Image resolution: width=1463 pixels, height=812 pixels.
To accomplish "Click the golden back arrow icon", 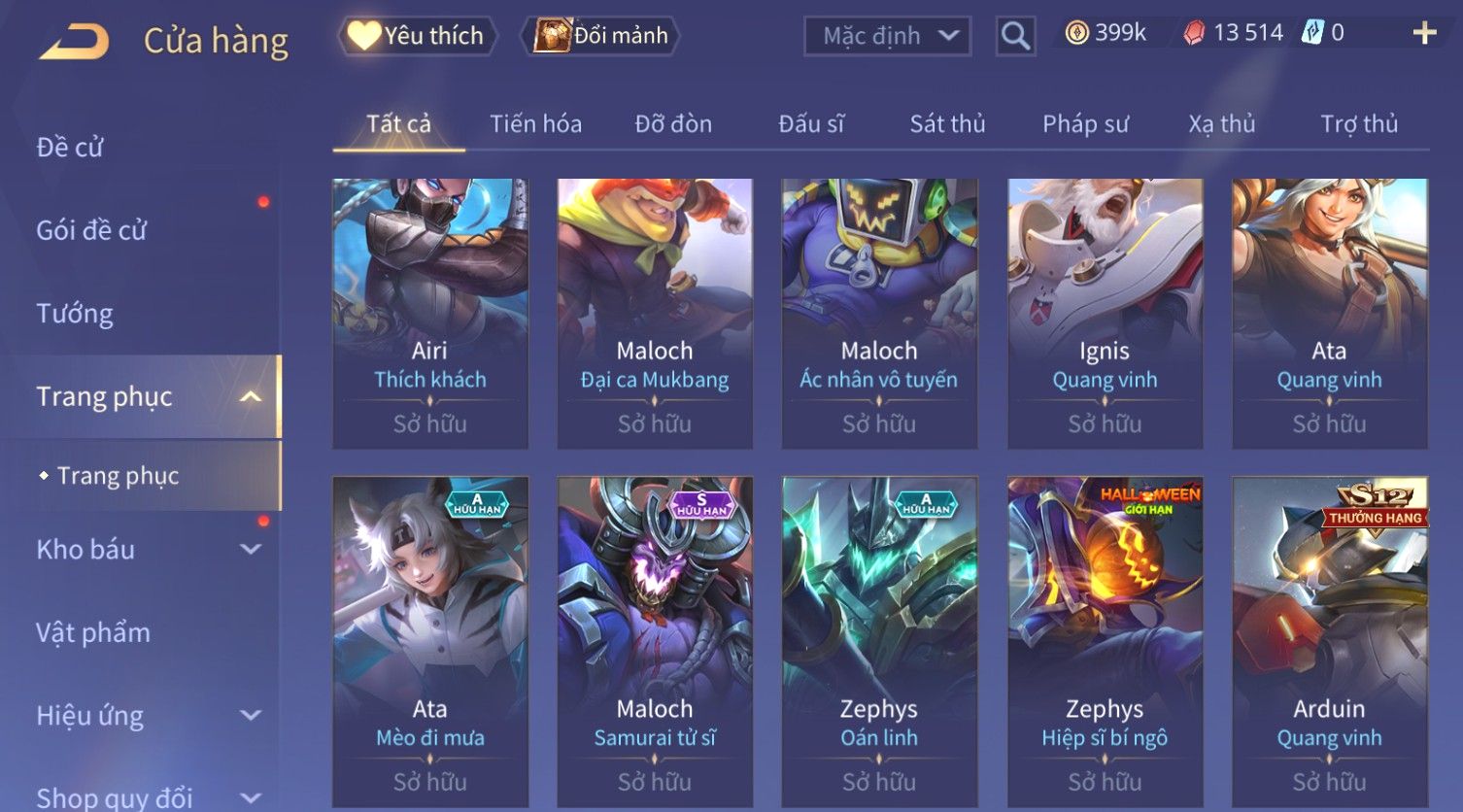I will point(74,42).
